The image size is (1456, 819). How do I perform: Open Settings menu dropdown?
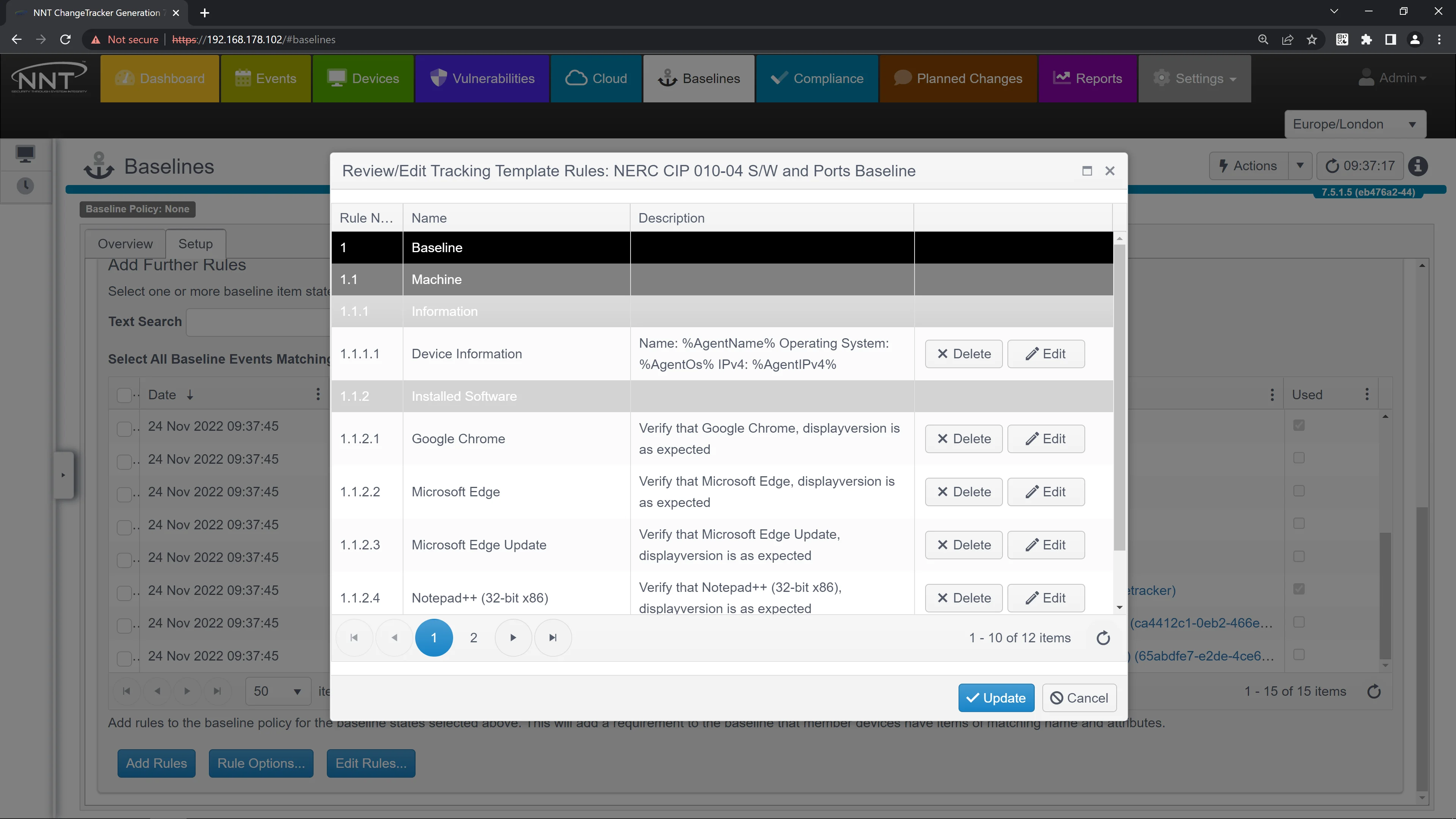1194,78
